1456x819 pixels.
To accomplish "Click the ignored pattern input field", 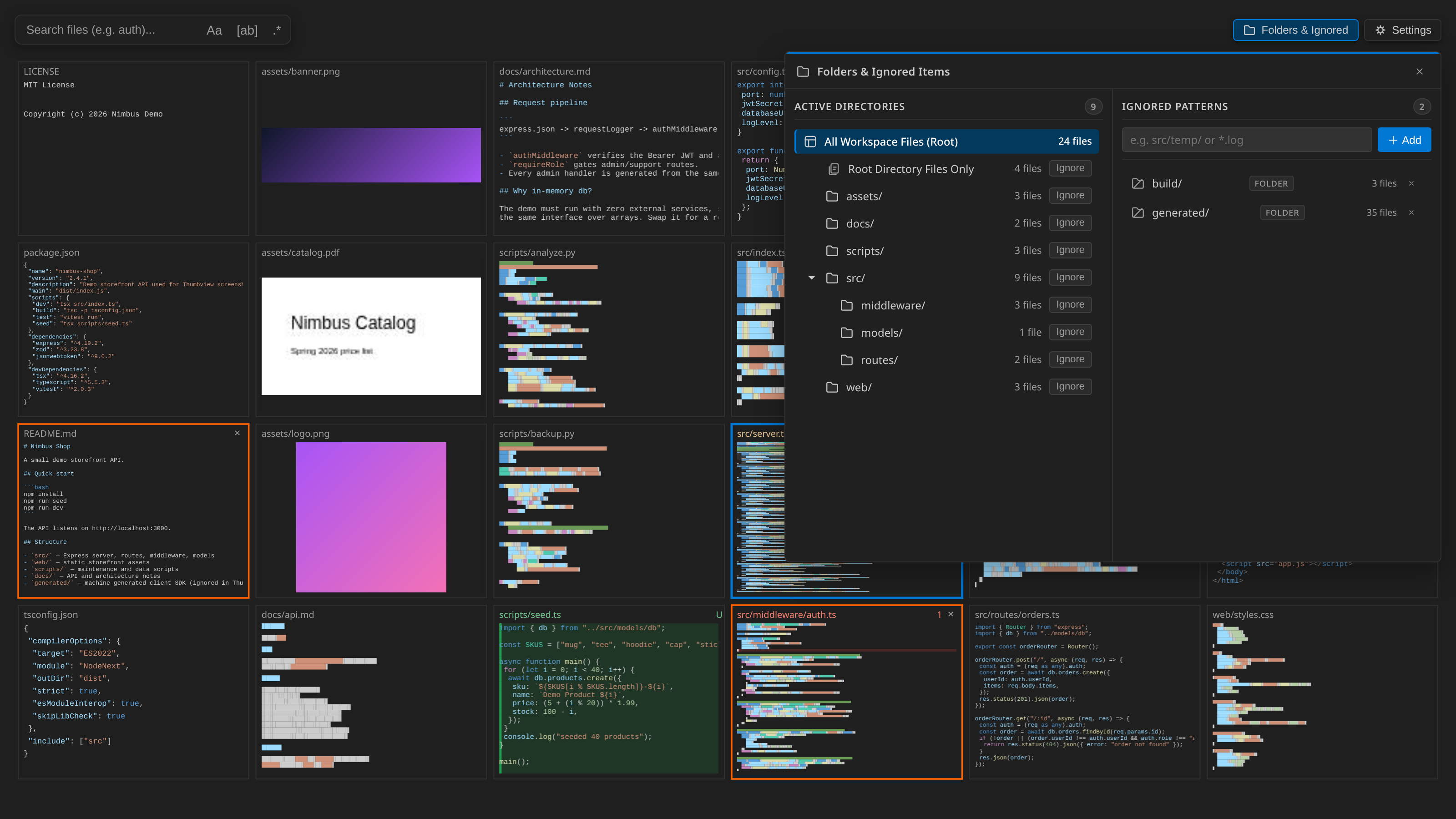I will (x=1247, y=140).
